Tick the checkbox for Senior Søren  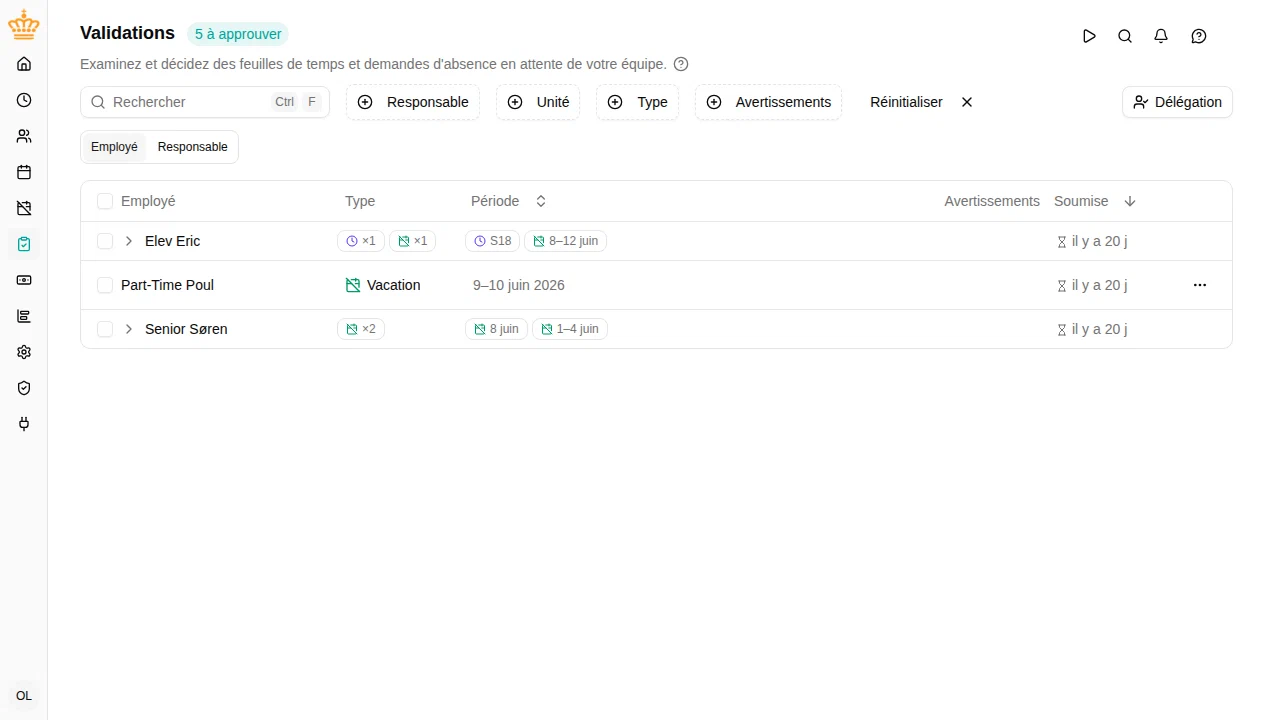105,329
